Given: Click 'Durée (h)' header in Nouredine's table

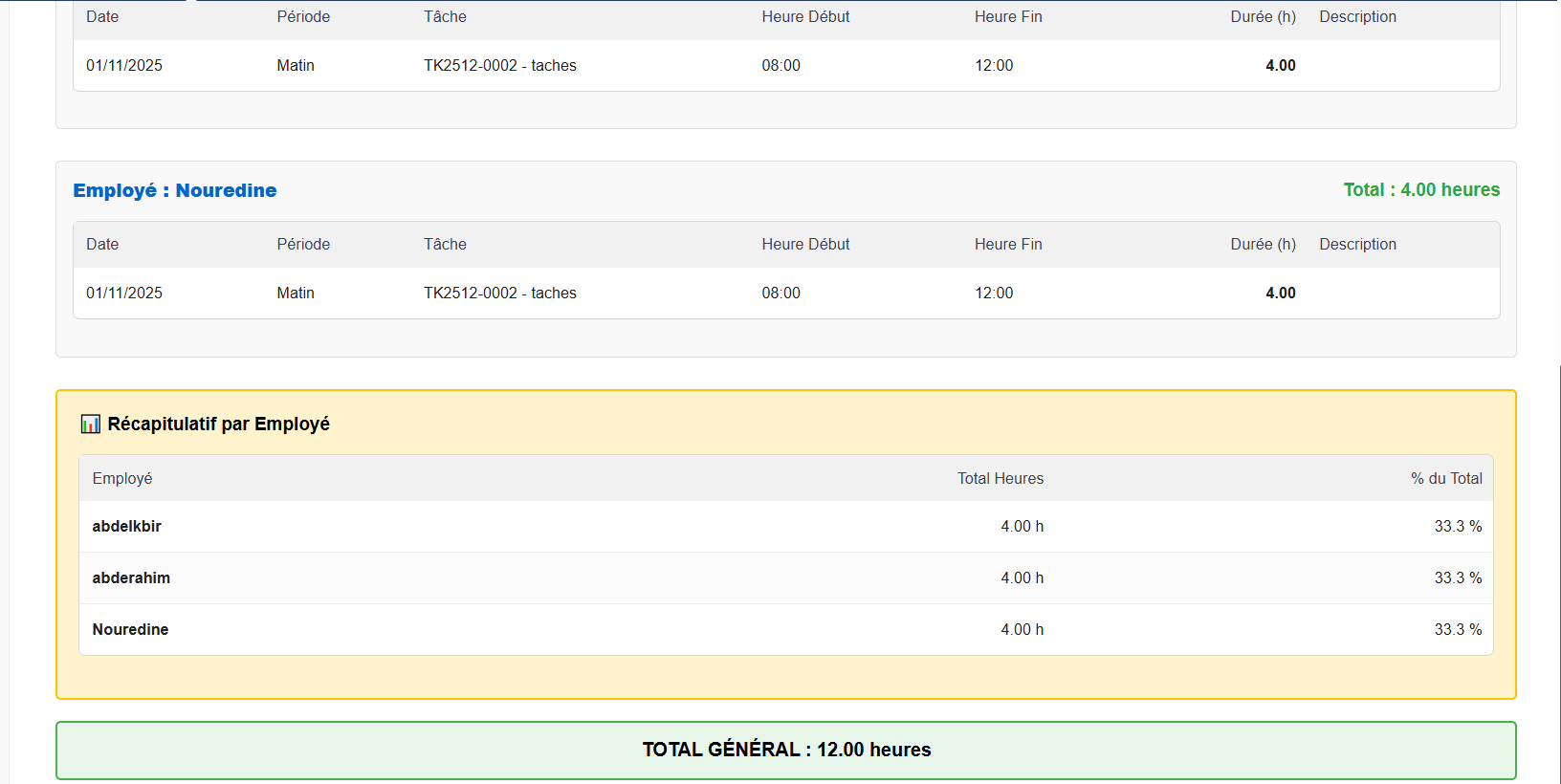Looking at the screenshot, I should click(x=1263, y=244).
